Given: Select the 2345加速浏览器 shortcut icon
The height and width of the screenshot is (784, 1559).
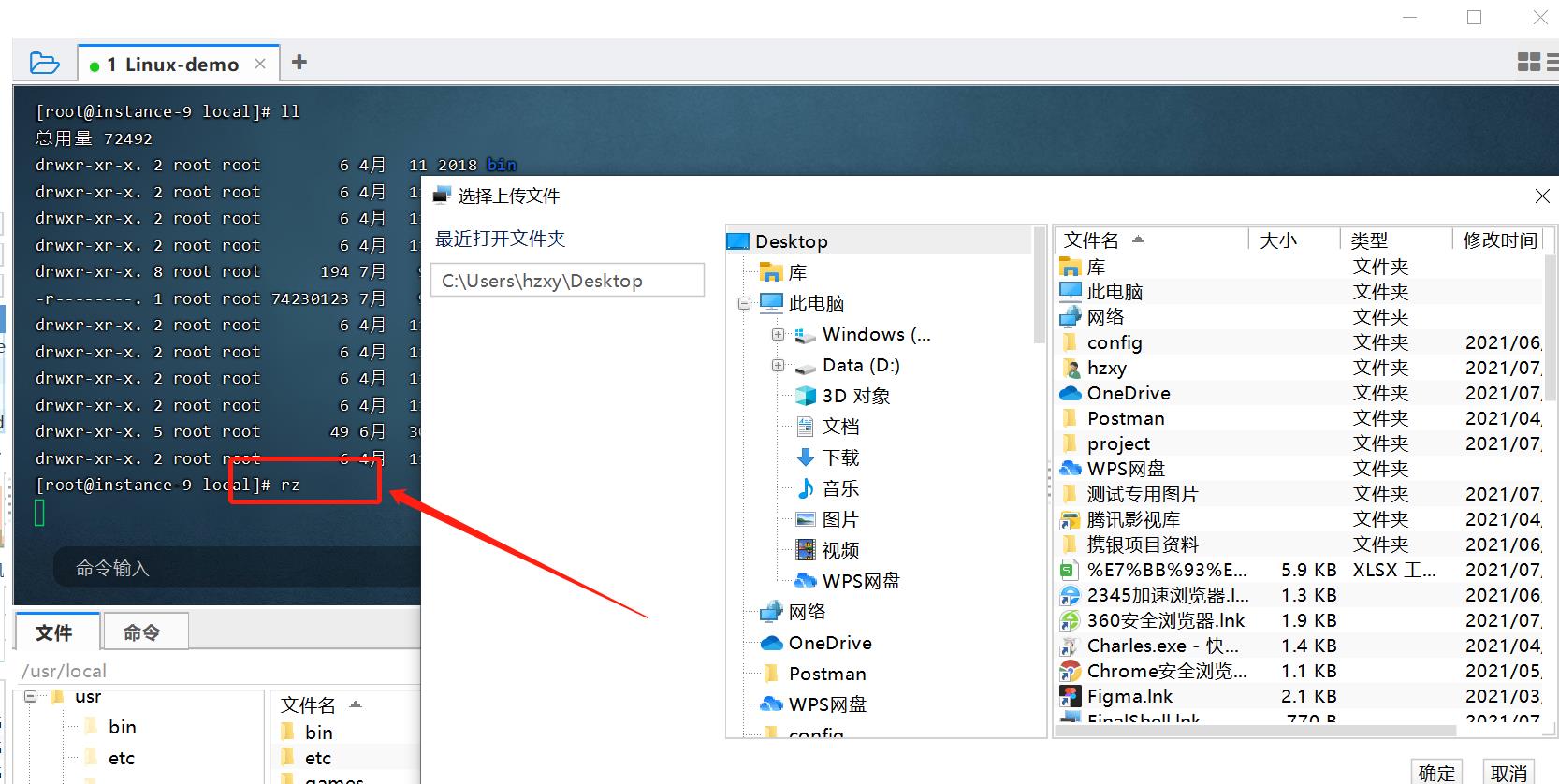Looking at the screenshot, I should tap(1070, 595).
